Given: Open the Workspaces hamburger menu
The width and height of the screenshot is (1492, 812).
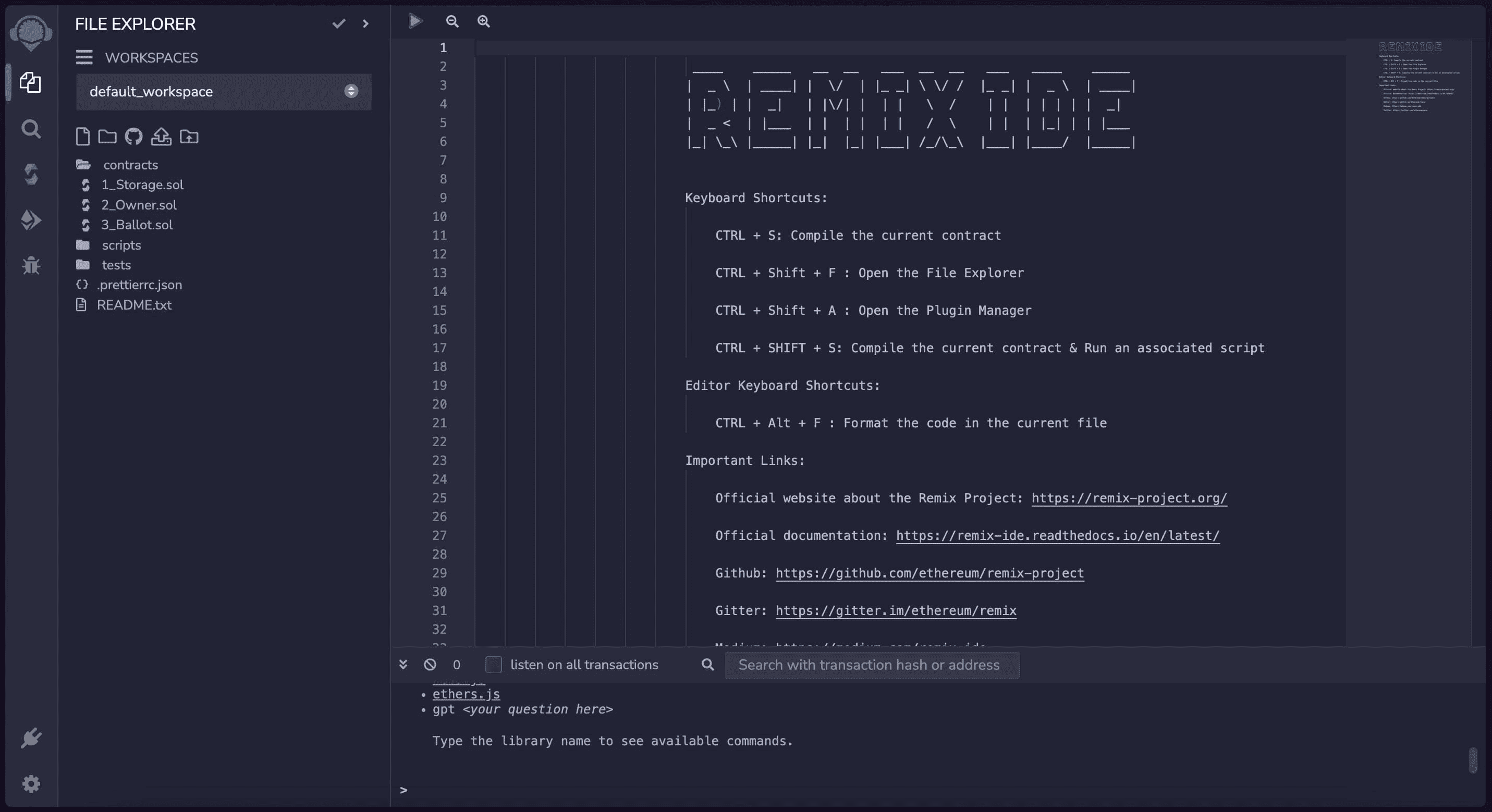Looking at the screenshot, I should point(84,57).
